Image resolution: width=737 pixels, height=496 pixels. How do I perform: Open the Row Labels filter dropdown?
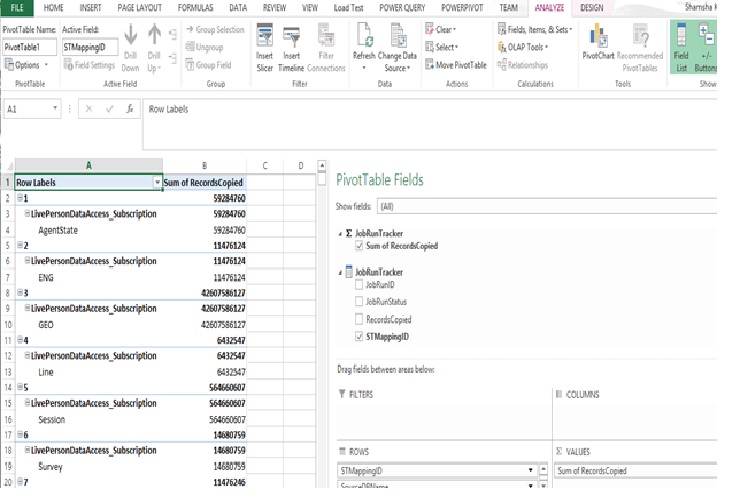[x=157, y=182]
